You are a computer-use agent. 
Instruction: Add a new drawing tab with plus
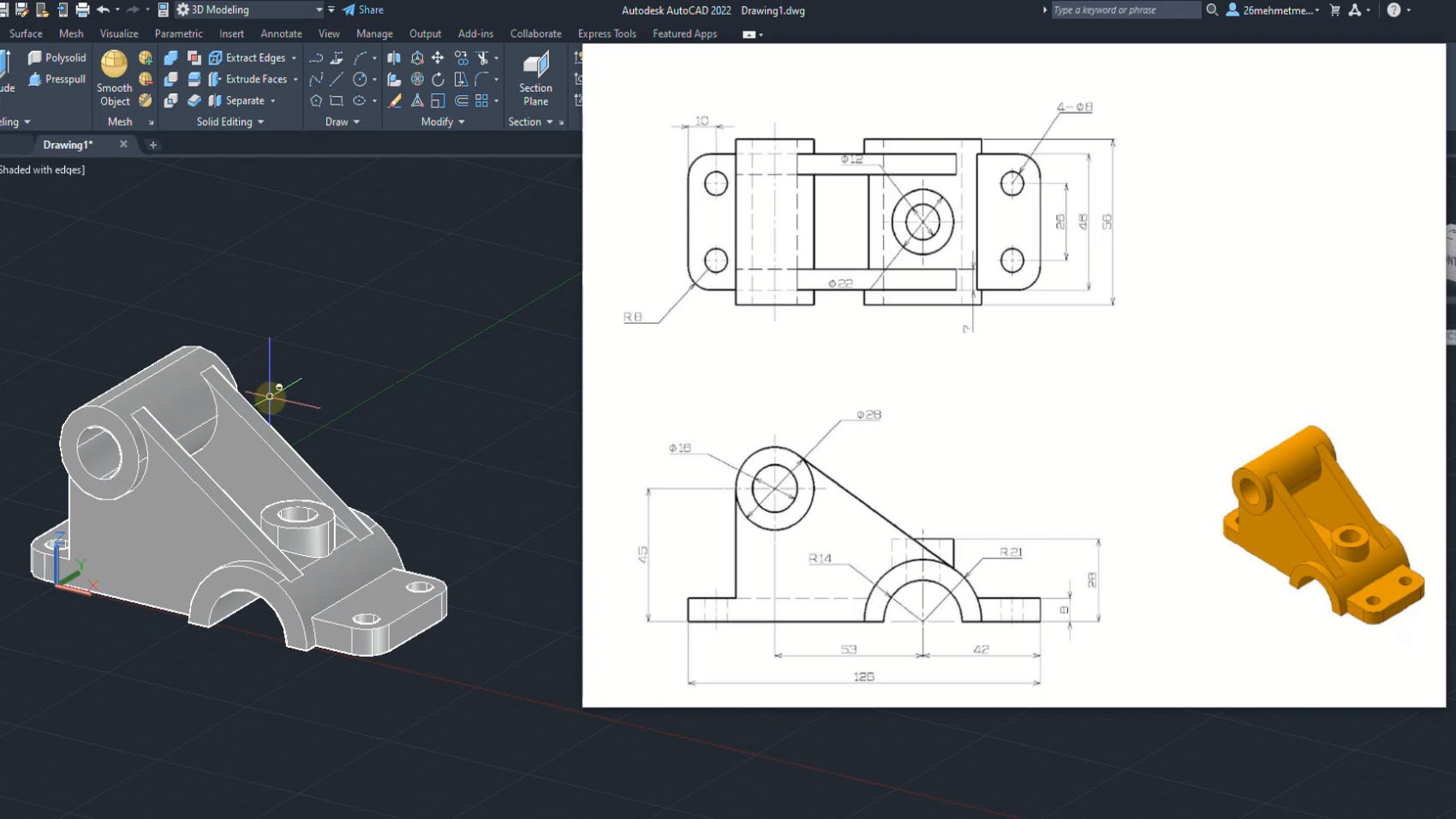153,145
